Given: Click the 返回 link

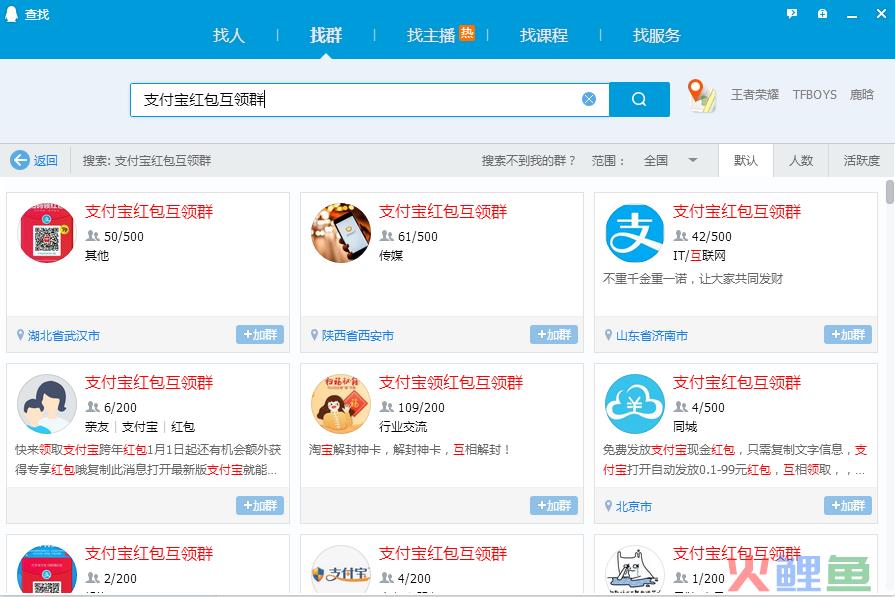Looking at the screenshot, I should coord(46,160).
